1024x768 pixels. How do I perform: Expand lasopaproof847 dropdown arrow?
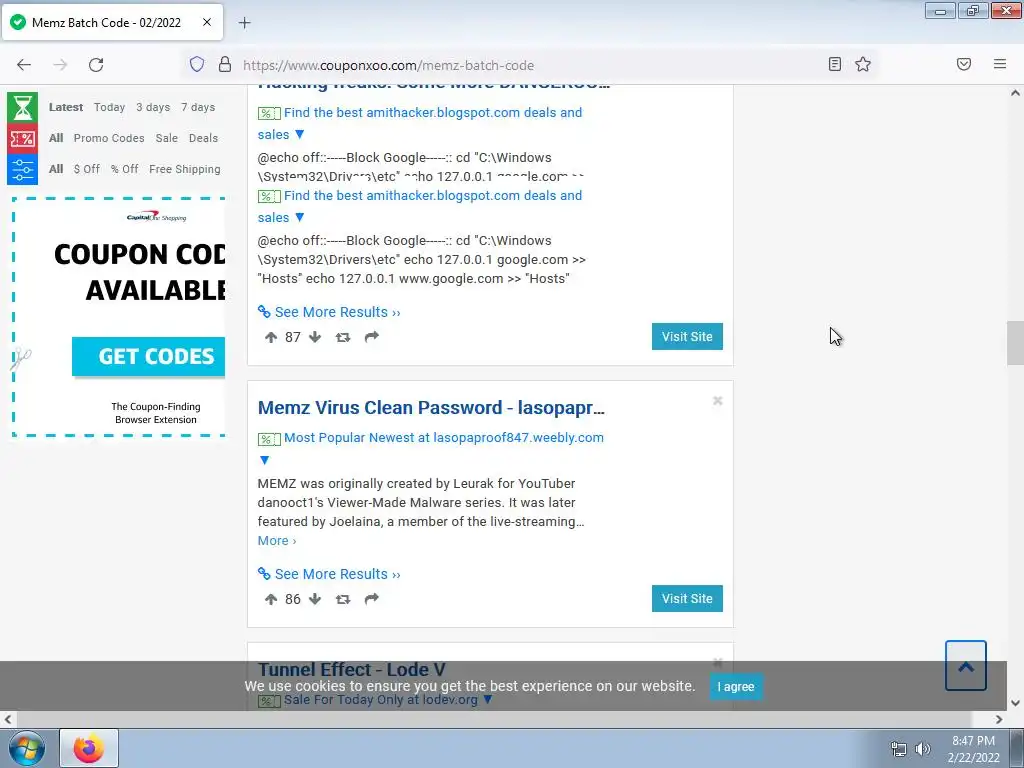pos(264,460)
